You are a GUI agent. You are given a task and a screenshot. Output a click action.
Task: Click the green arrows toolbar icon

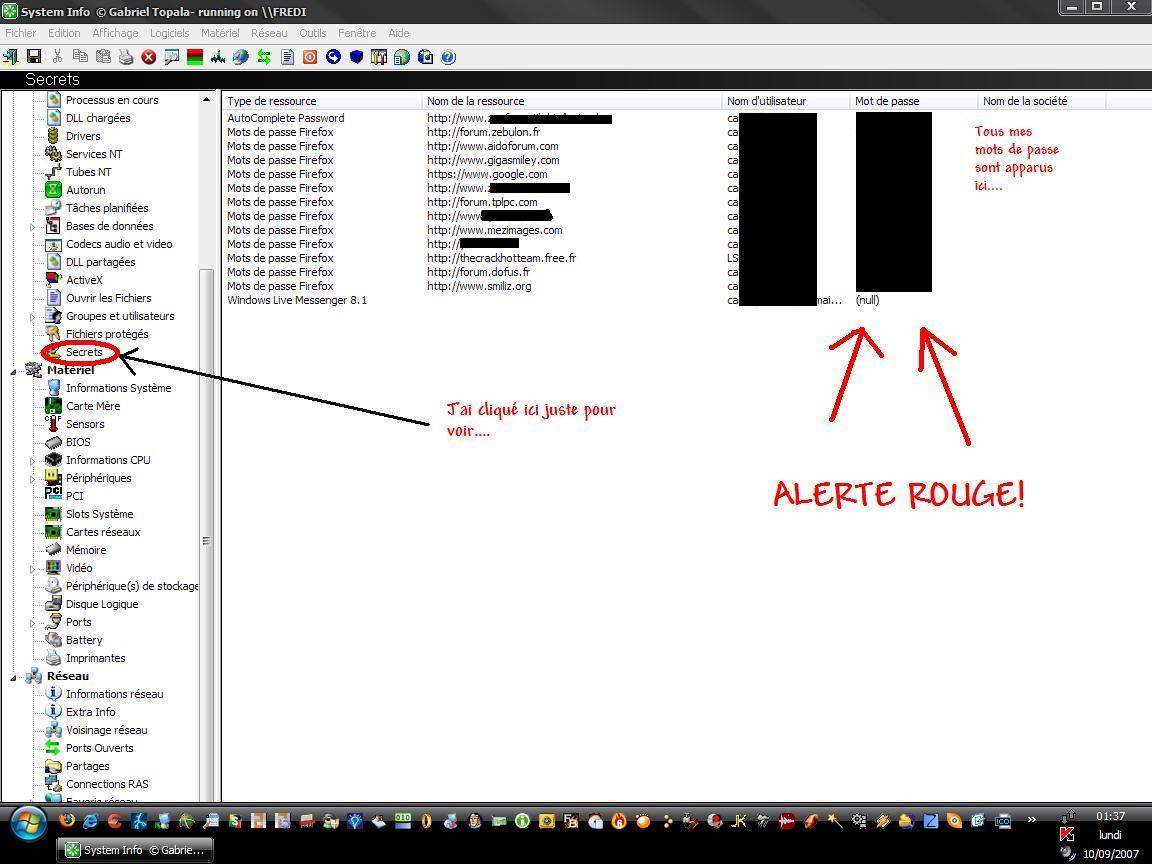pyautogui.click(x=264, y=57)
